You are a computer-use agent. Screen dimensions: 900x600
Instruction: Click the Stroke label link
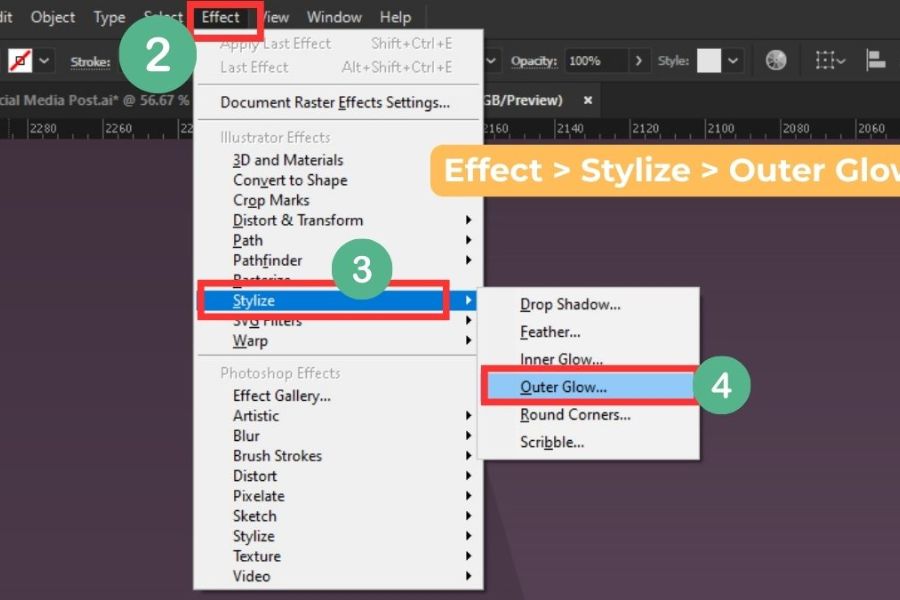(90, 62)
